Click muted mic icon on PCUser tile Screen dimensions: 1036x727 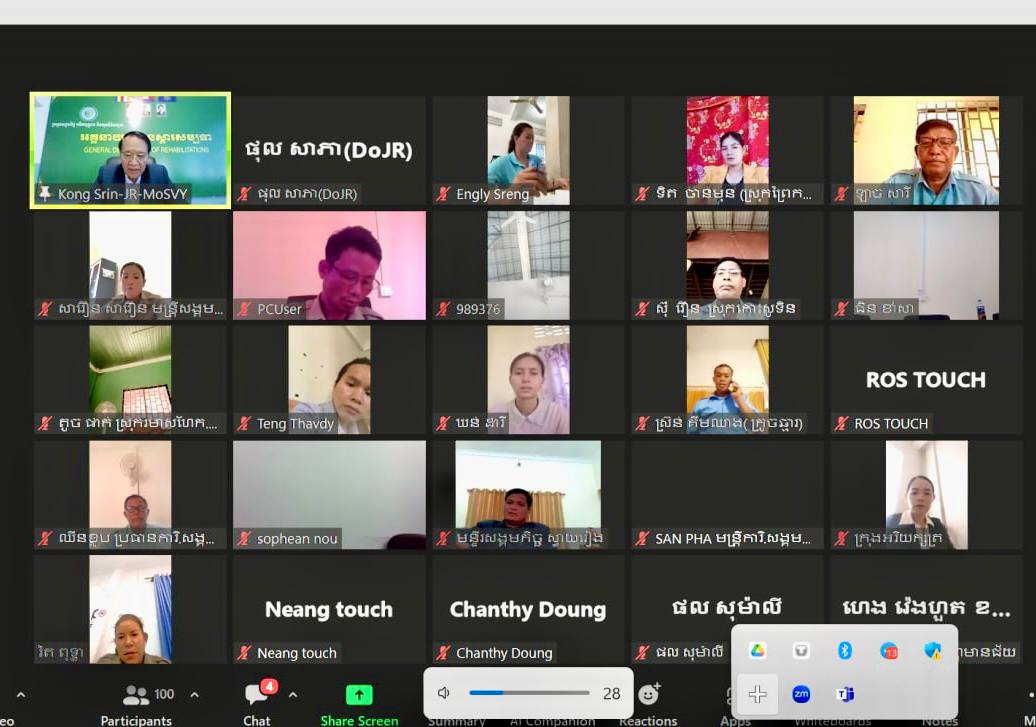244,309
